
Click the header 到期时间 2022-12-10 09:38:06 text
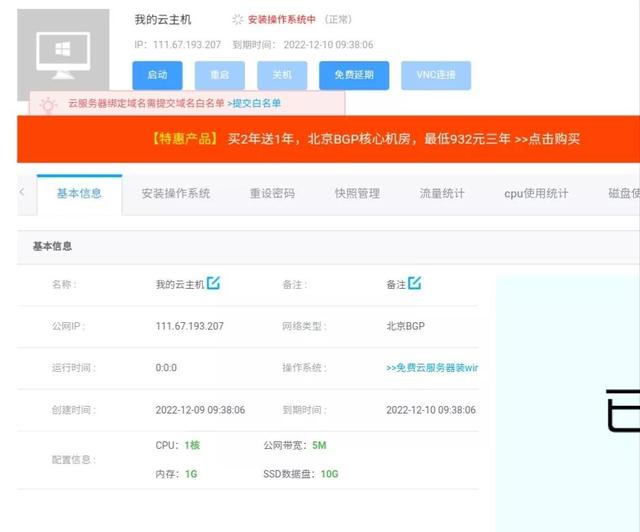(x=303, y=45)
